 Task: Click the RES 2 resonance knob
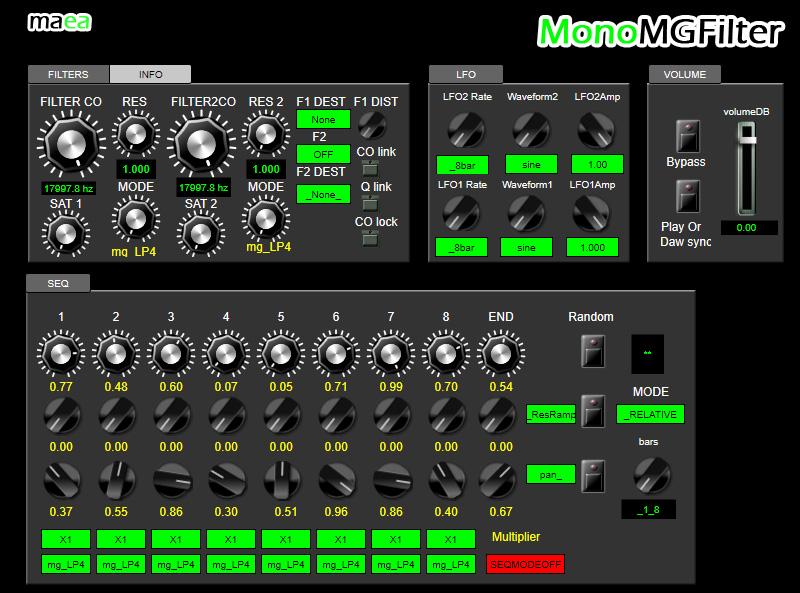(x=265, y=134)
